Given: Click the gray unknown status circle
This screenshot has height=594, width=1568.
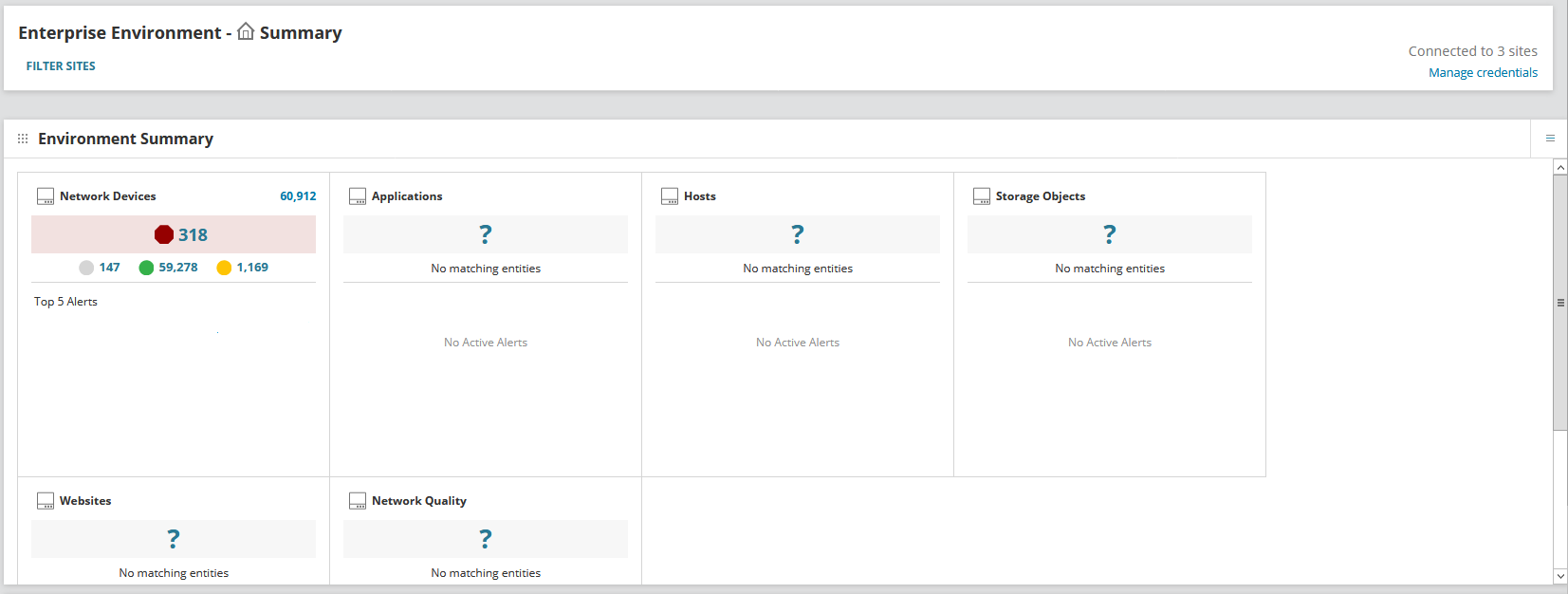Looking at the screenshot, I should pyautogui.click(x=86, y=268).
